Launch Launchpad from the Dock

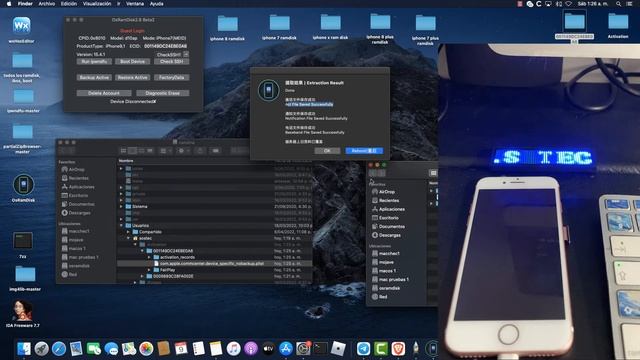[41, 349]
